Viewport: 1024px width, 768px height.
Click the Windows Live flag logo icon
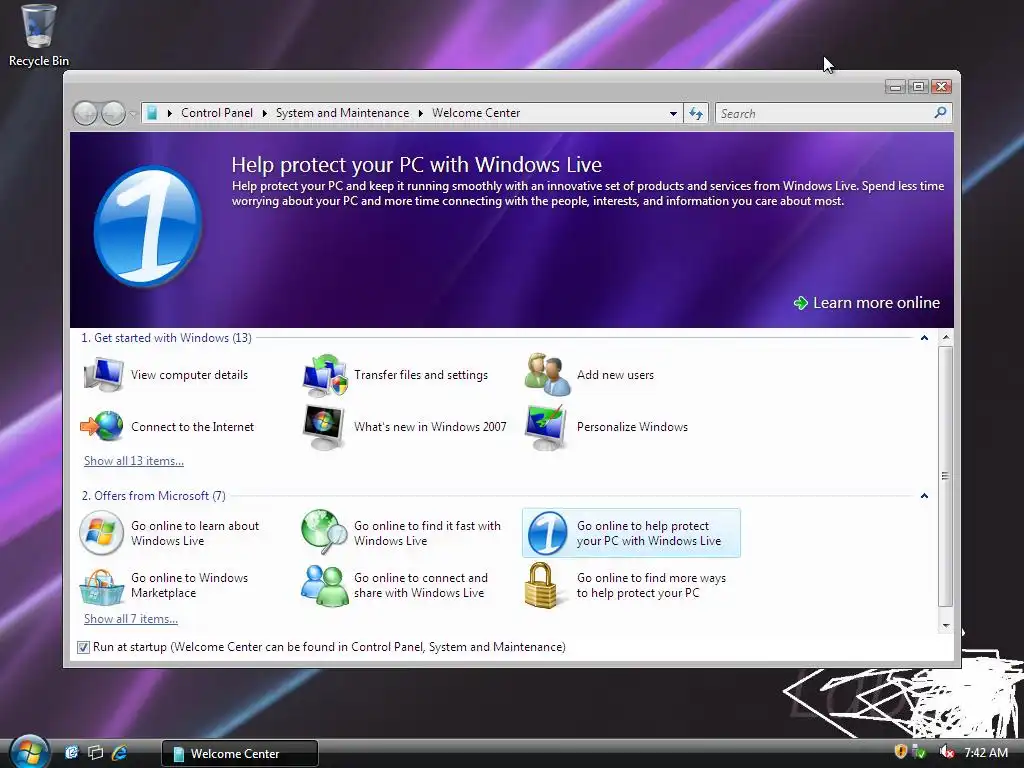101,533
